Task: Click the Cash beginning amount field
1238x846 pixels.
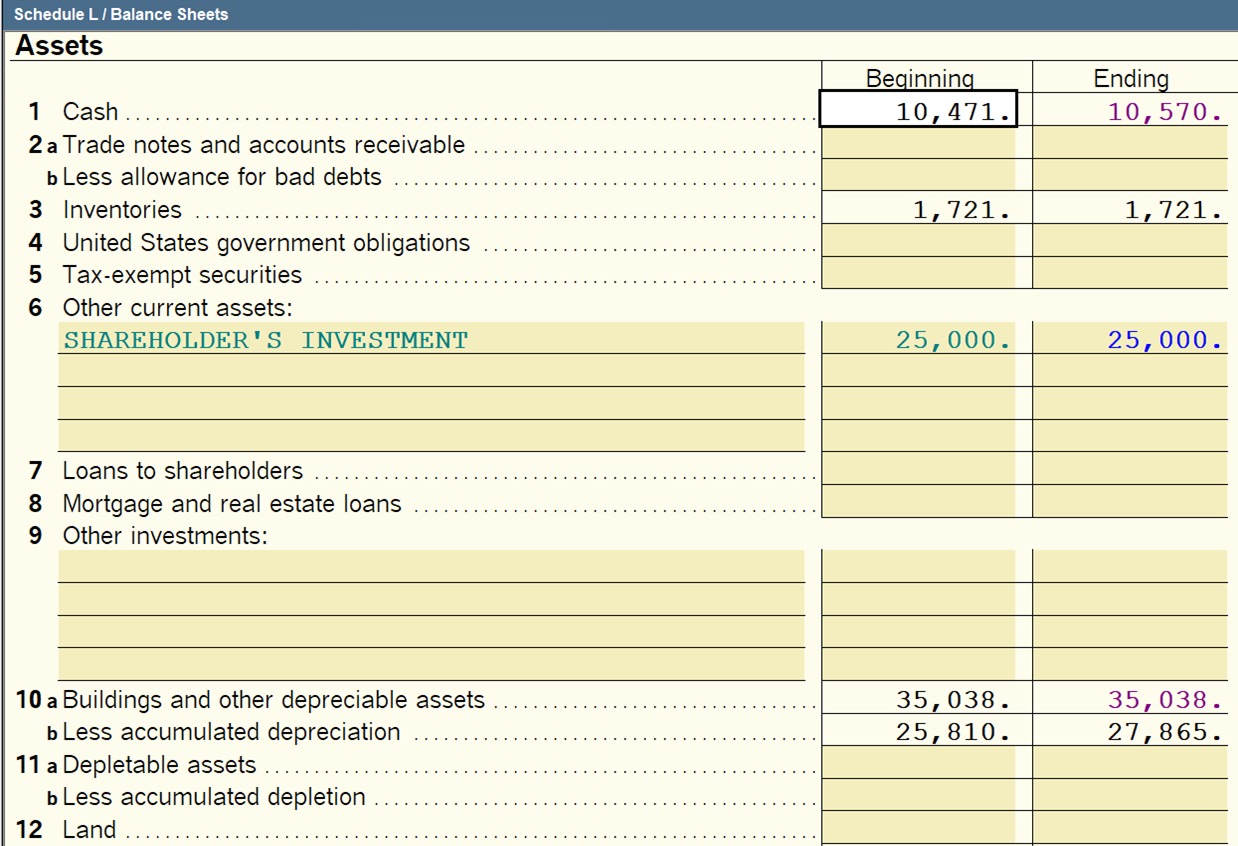Action: [x=918, y=111]
